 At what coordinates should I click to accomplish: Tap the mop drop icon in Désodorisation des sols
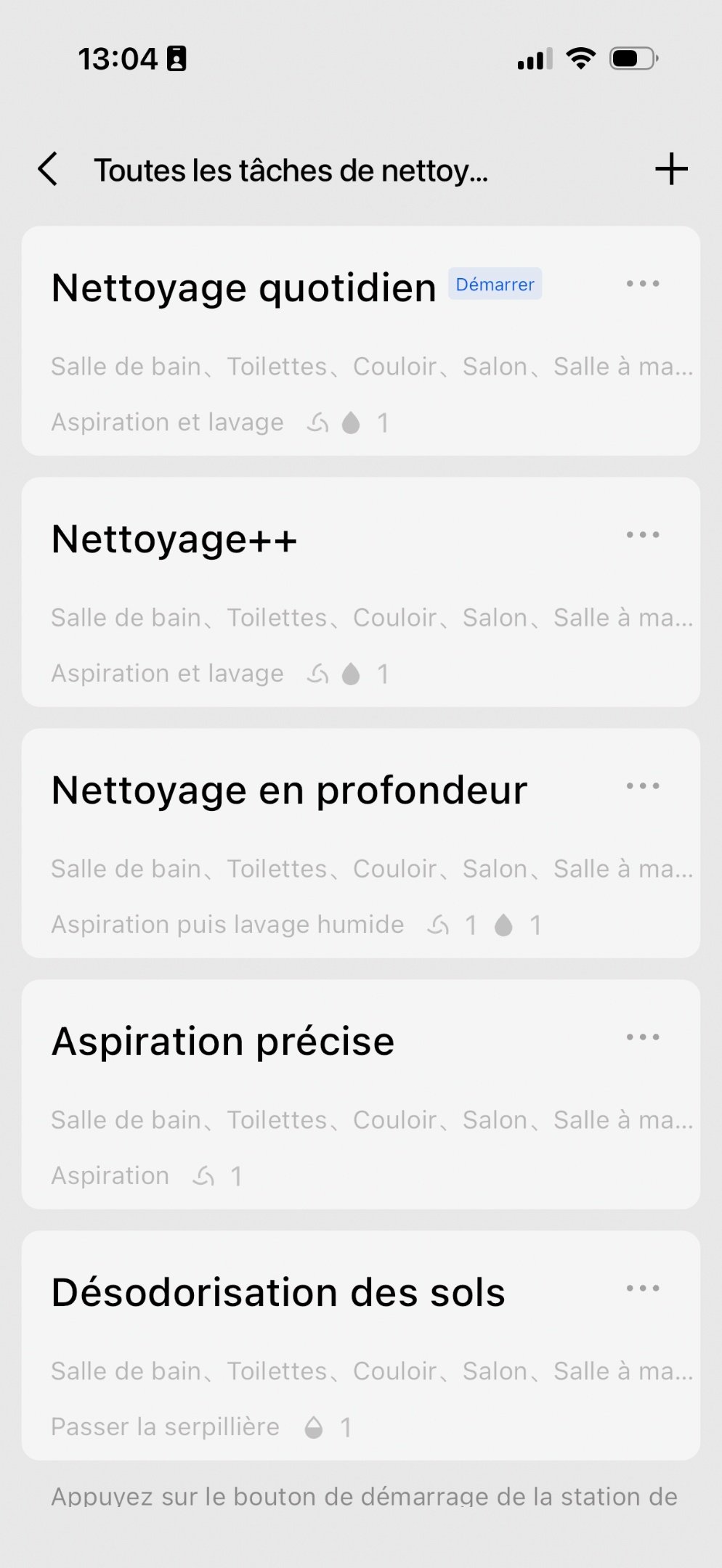314,1427
